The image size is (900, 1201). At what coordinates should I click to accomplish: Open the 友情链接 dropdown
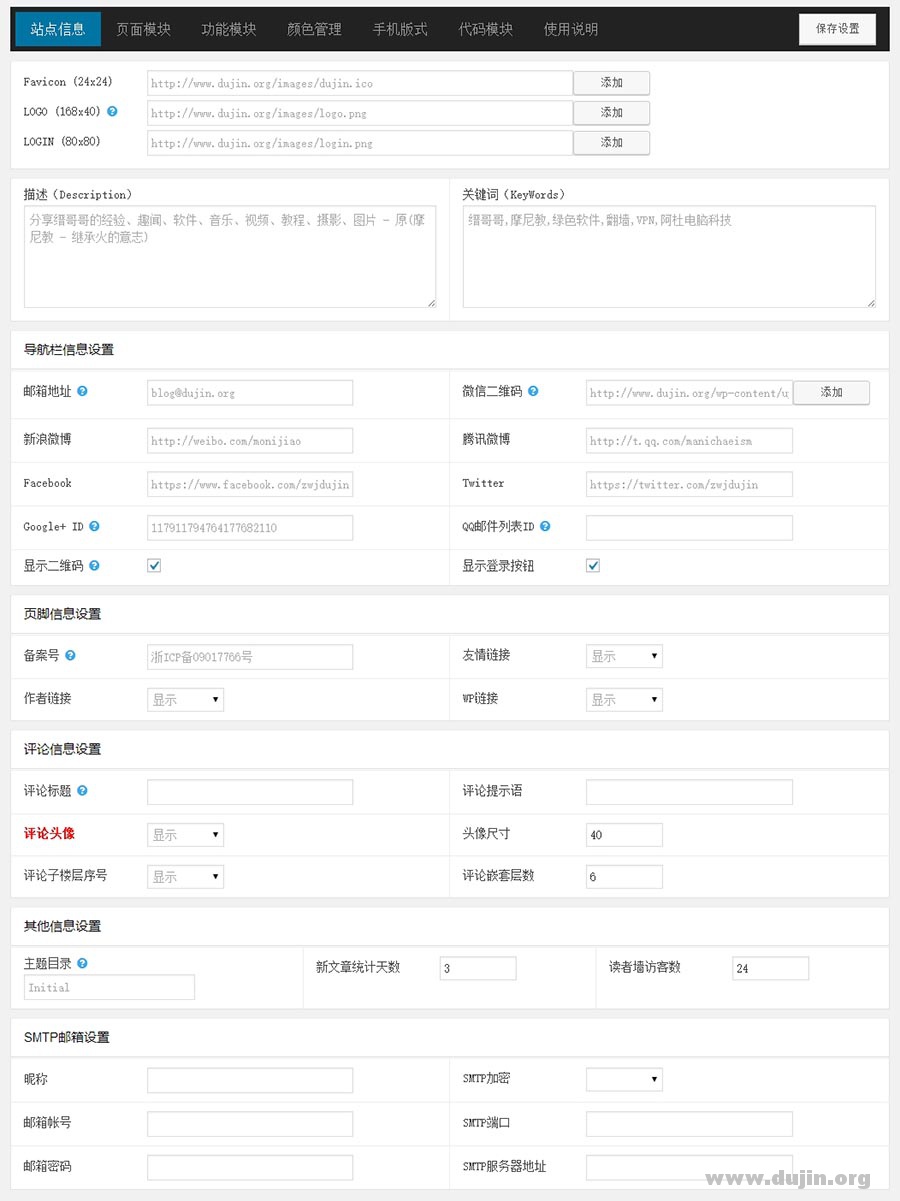tap(624, 657)
